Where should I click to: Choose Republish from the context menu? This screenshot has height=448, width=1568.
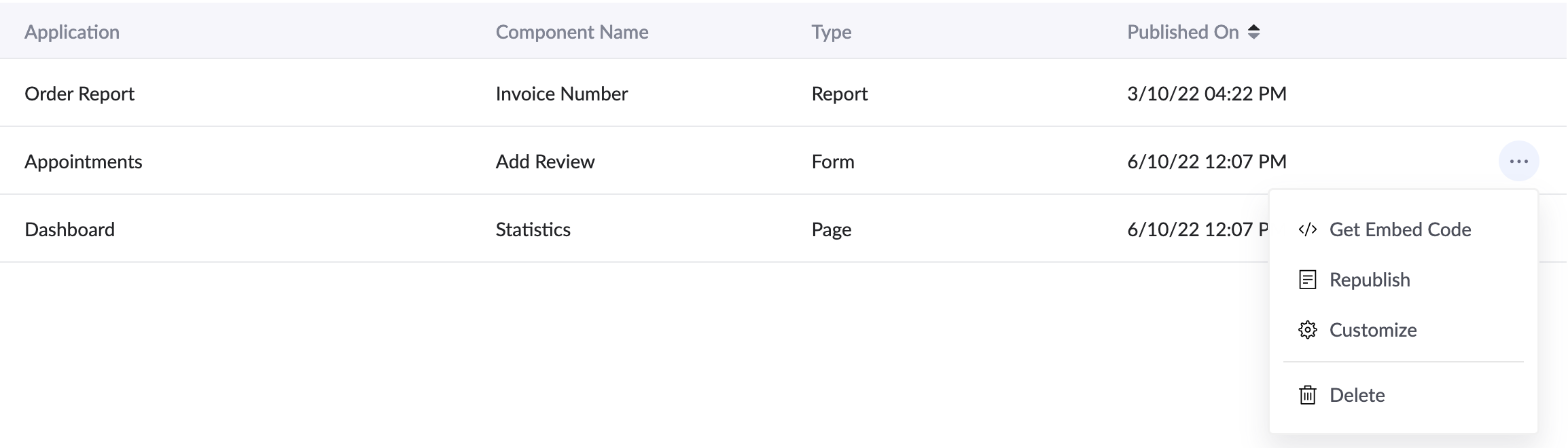tap(1369, 280)
